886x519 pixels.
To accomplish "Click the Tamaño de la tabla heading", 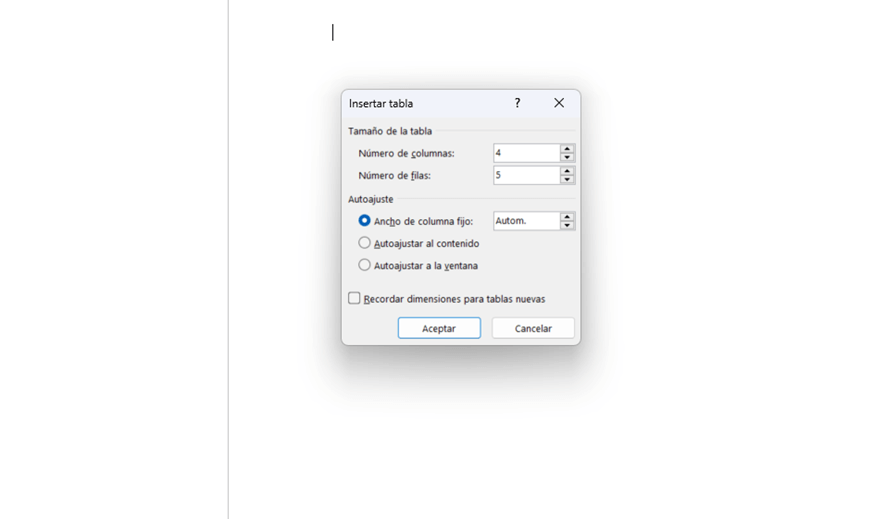I will click(390, 131).
